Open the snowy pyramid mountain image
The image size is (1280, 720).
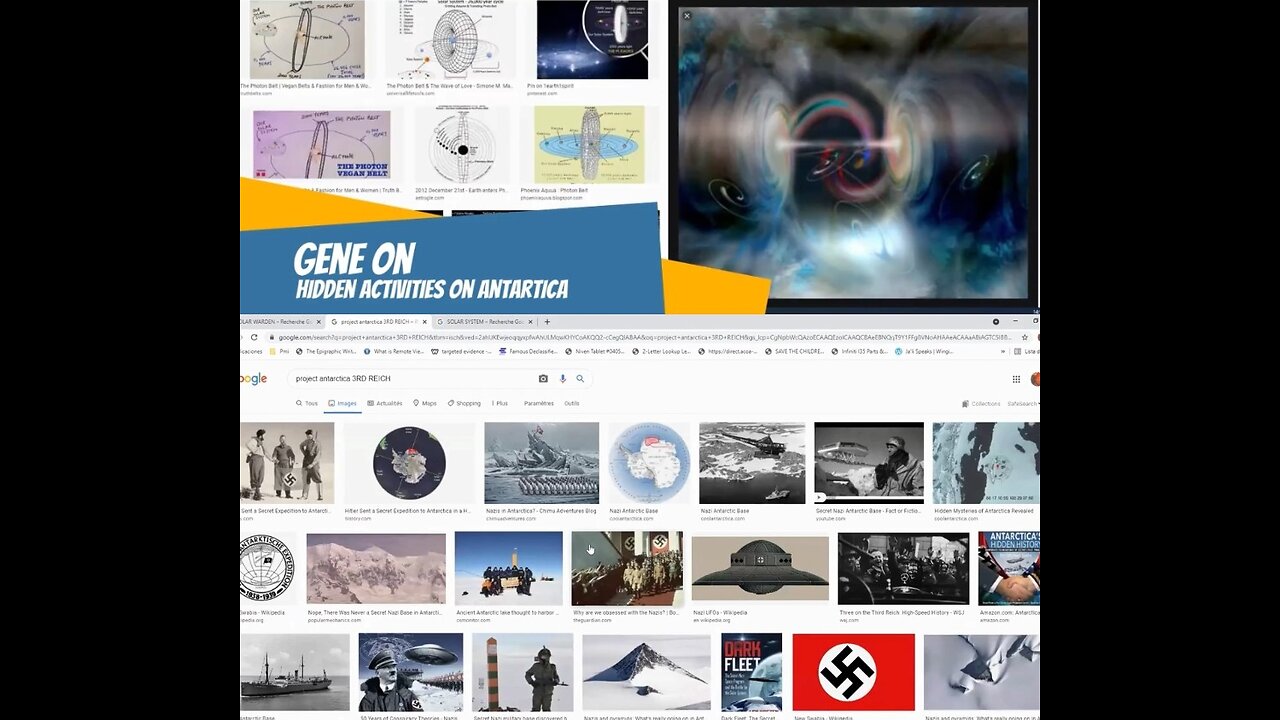[x=646, y=672]
